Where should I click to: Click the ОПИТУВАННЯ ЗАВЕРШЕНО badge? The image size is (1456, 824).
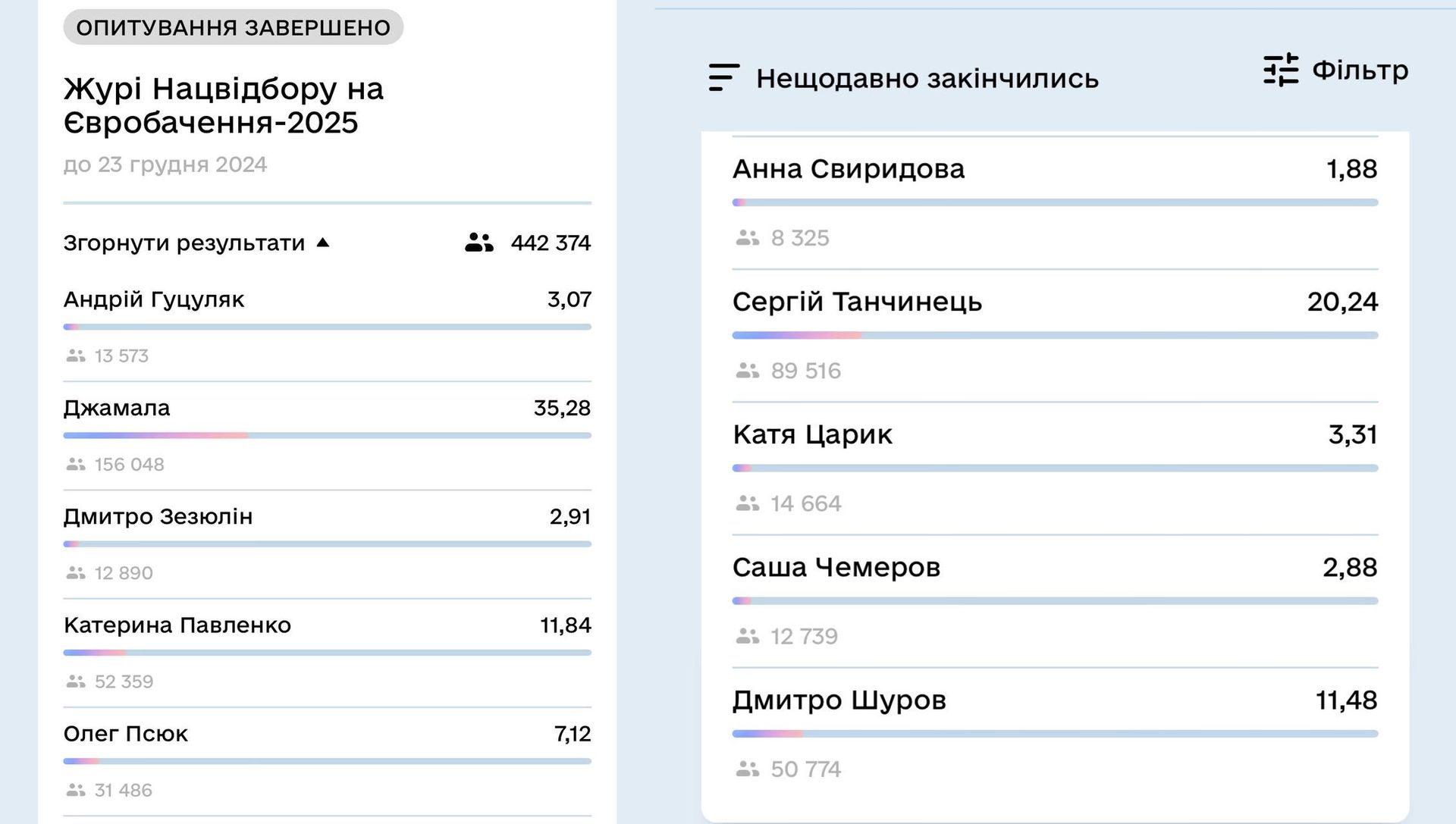point(233,27)
